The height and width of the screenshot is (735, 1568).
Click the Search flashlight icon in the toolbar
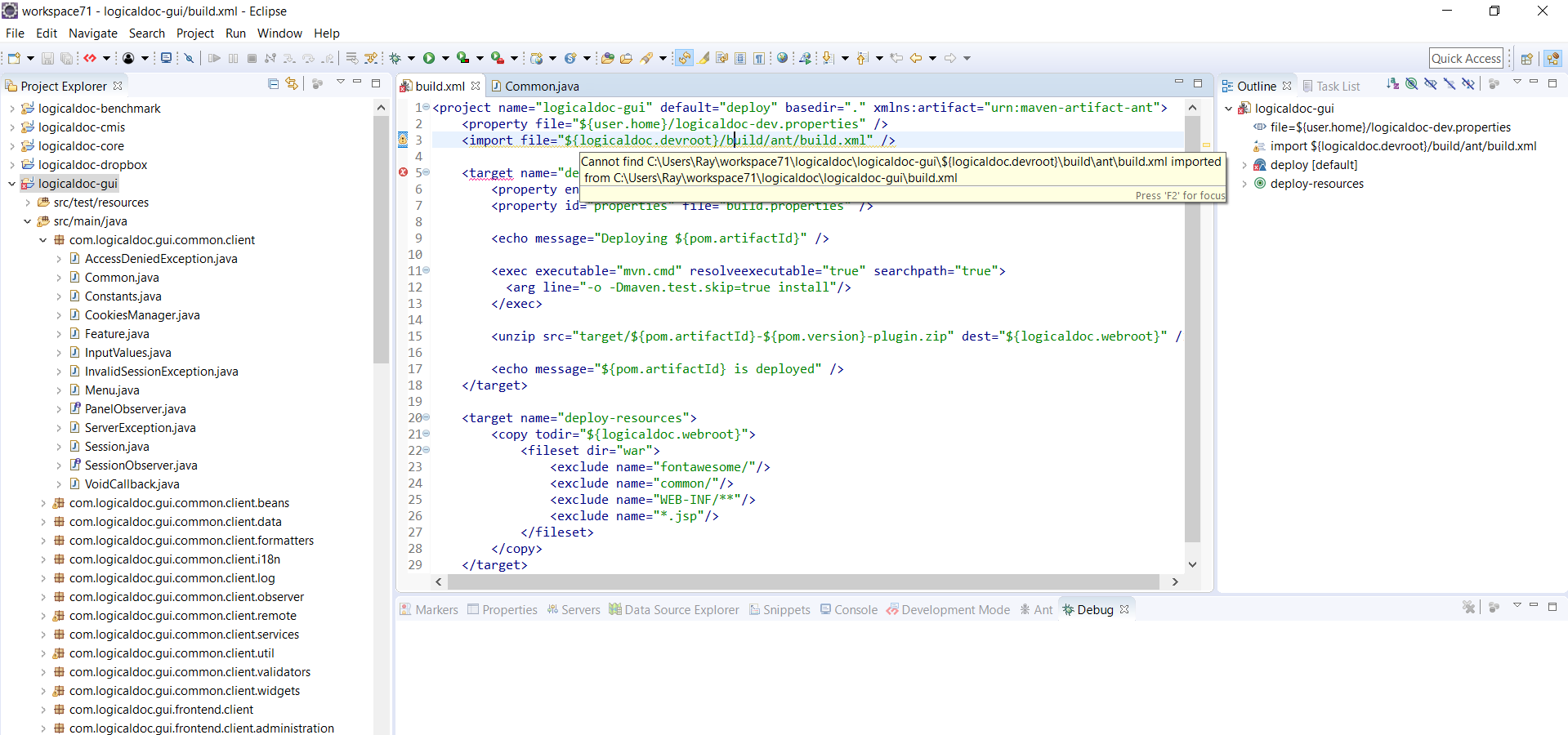point(646,58)
